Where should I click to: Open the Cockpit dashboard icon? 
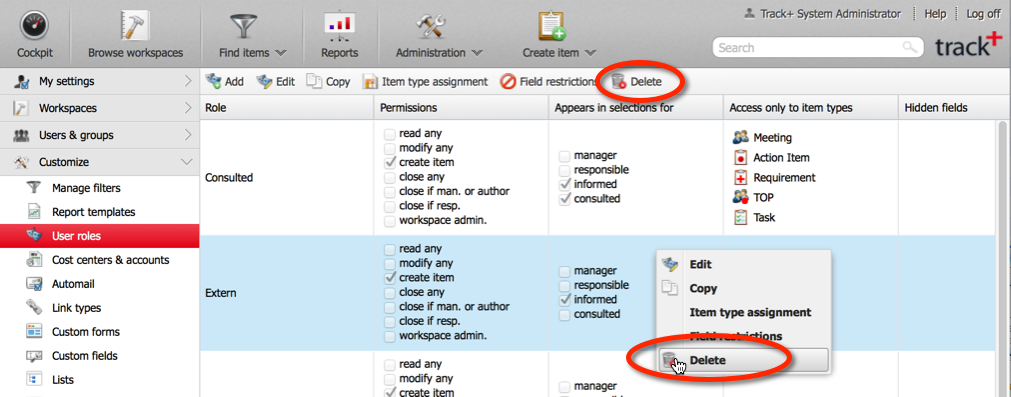(34, 26)
